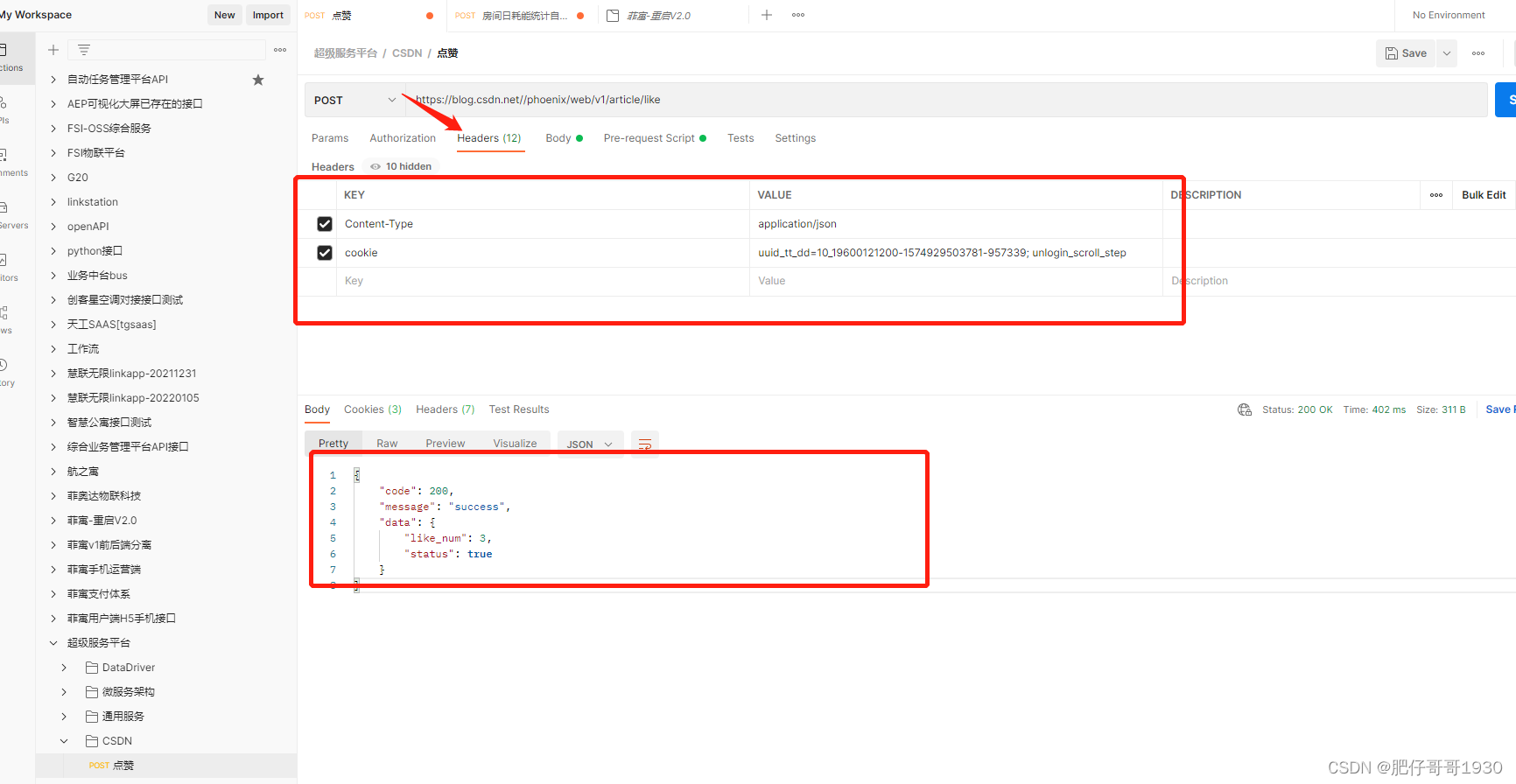Click the empty Key input cell

point(543,281)
